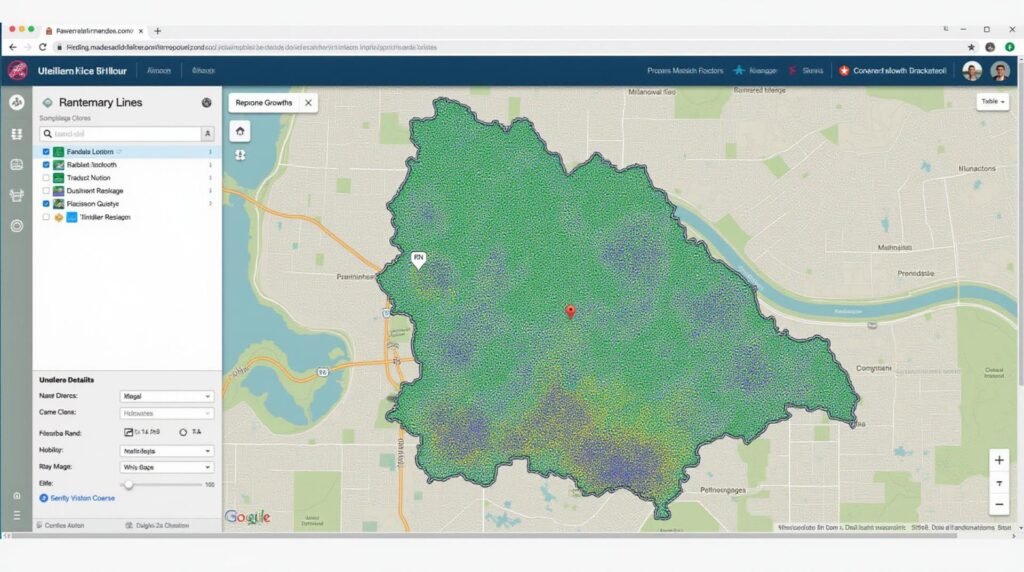The height and width of the screenshot is (572, 1024).
Task: Click middle control between zoom buttons
Action: click(x=999, y=483)
